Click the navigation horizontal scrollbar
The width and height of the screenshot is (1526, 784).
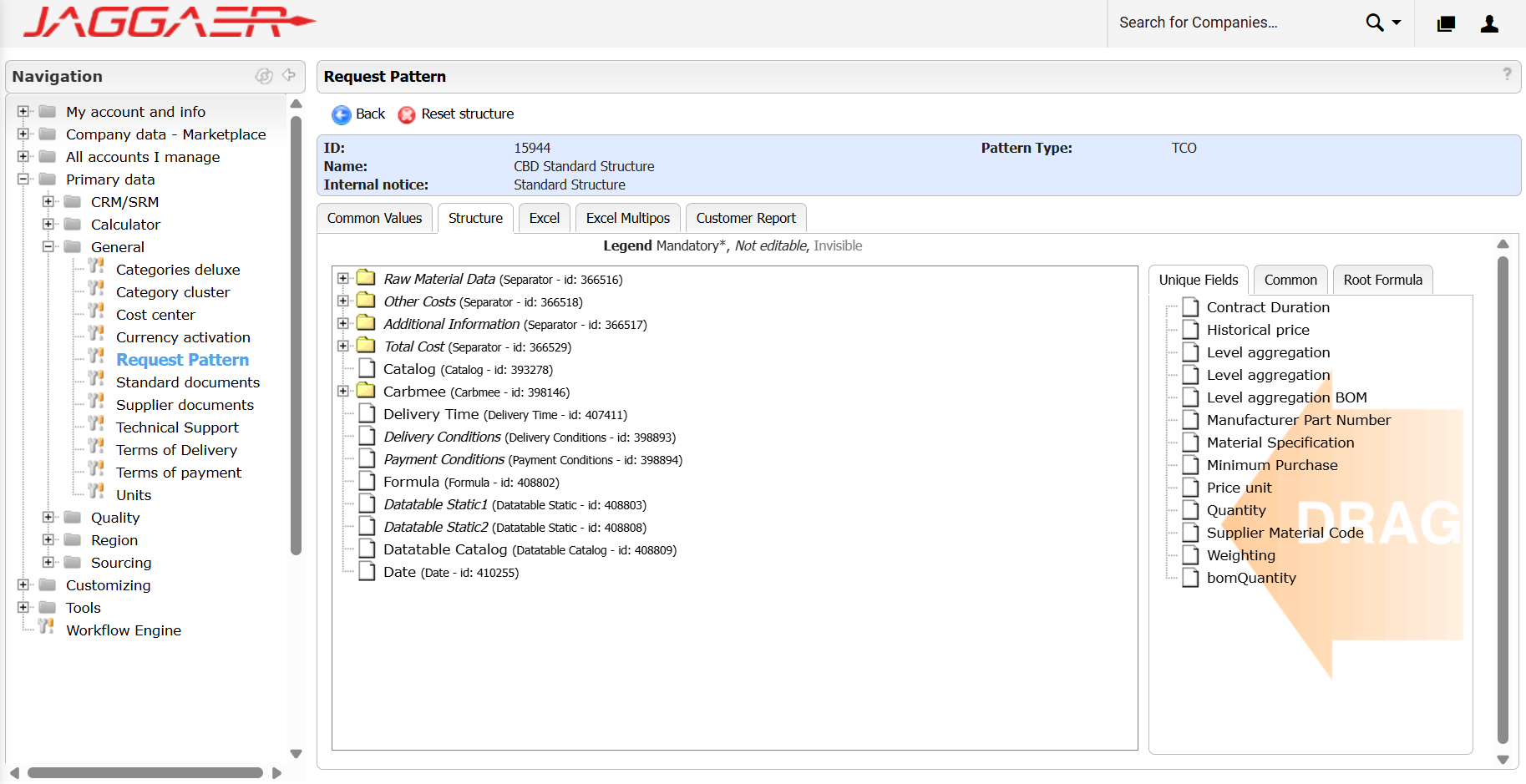click(x=145, y=772)
